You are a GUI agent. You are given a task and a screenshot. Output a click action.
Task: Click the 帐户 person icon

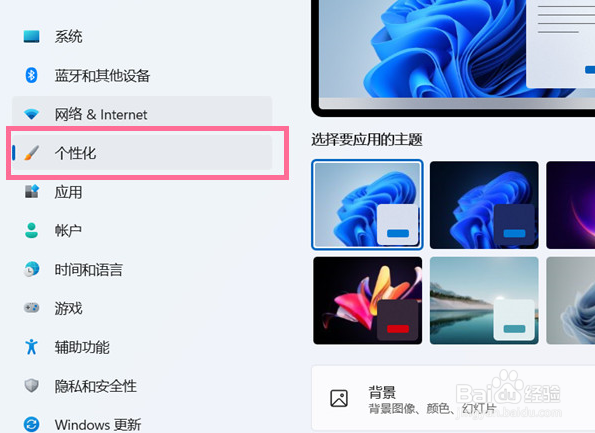[x=31, y=230]
